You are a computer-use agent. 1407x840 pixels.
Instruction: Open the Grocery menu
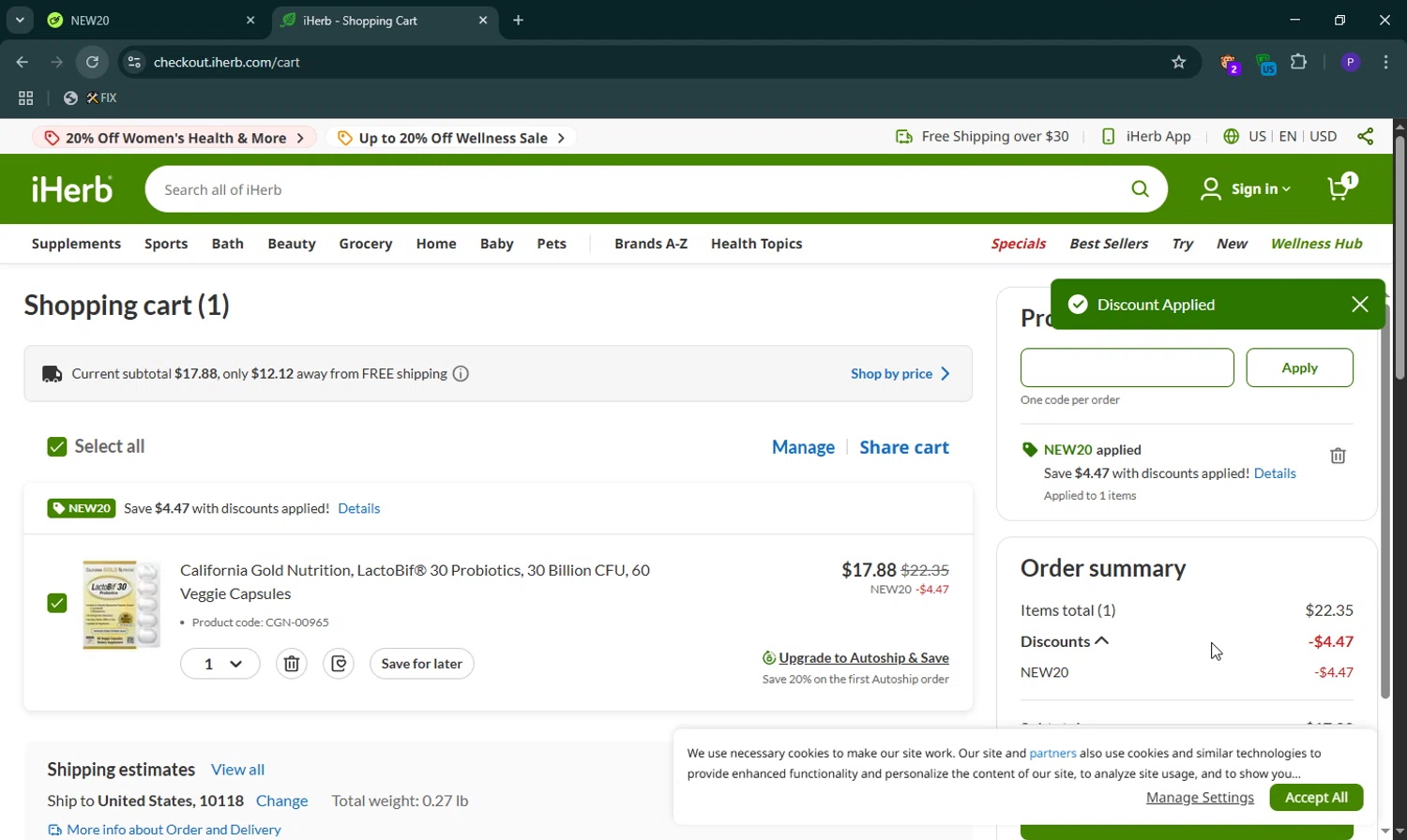[366, 244]
